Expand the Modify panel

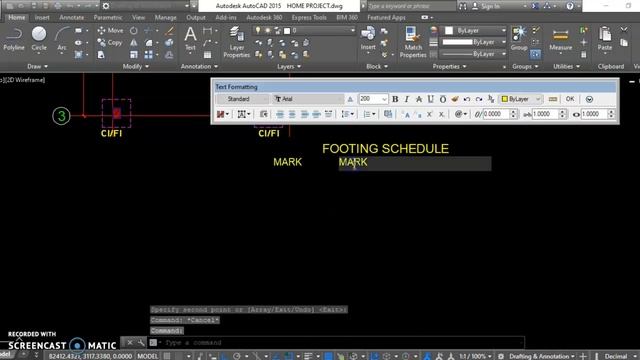point(136,67)
